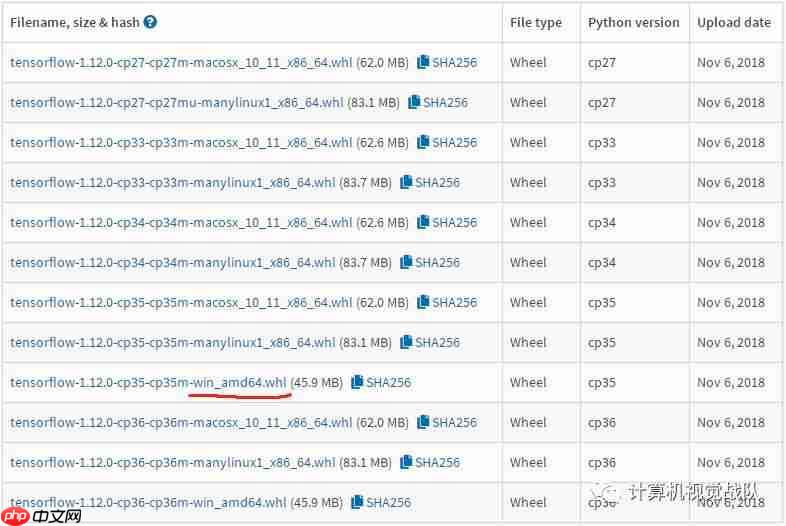Screen dimensions: 786x526
Task: Copy SHA256 for the cp36m macosx wheel
Action: [447, 423]
